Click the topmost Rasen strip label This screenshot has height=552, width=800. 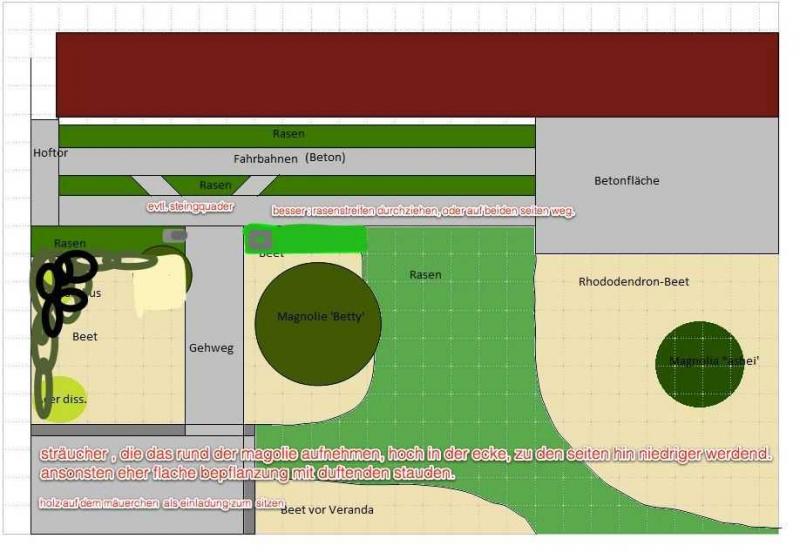click(288, 134)
